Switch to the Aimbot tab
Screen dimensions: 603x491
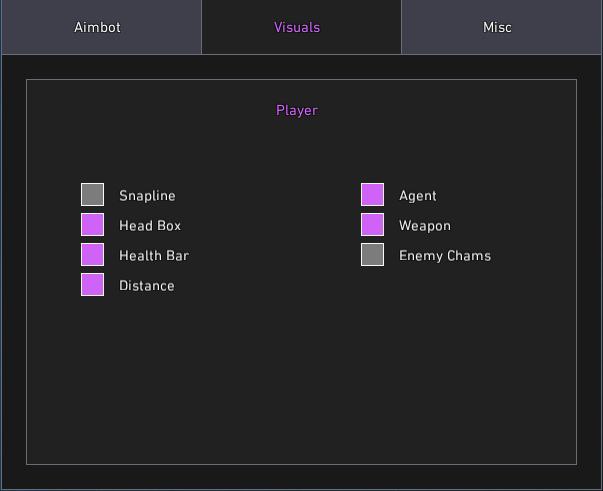(x=101, y=27)
